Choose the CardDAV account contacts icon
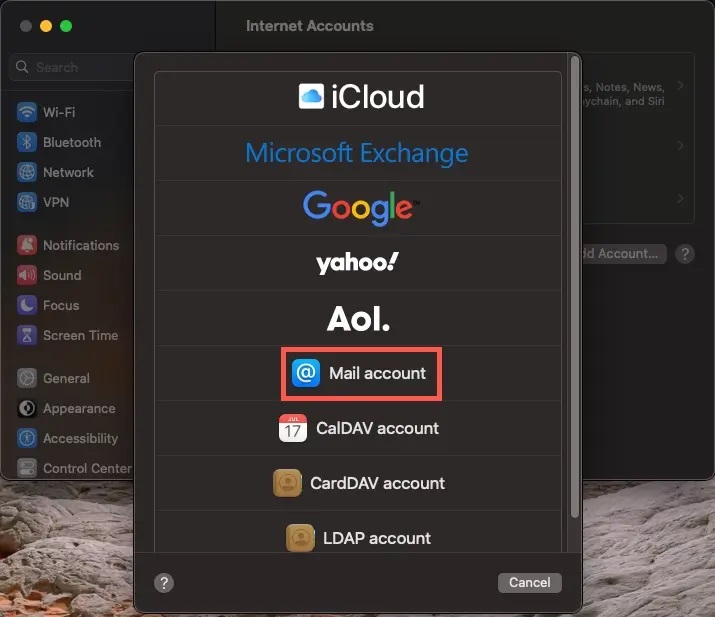Viewport: 715px width, 617px height. (x=287, y=483)
